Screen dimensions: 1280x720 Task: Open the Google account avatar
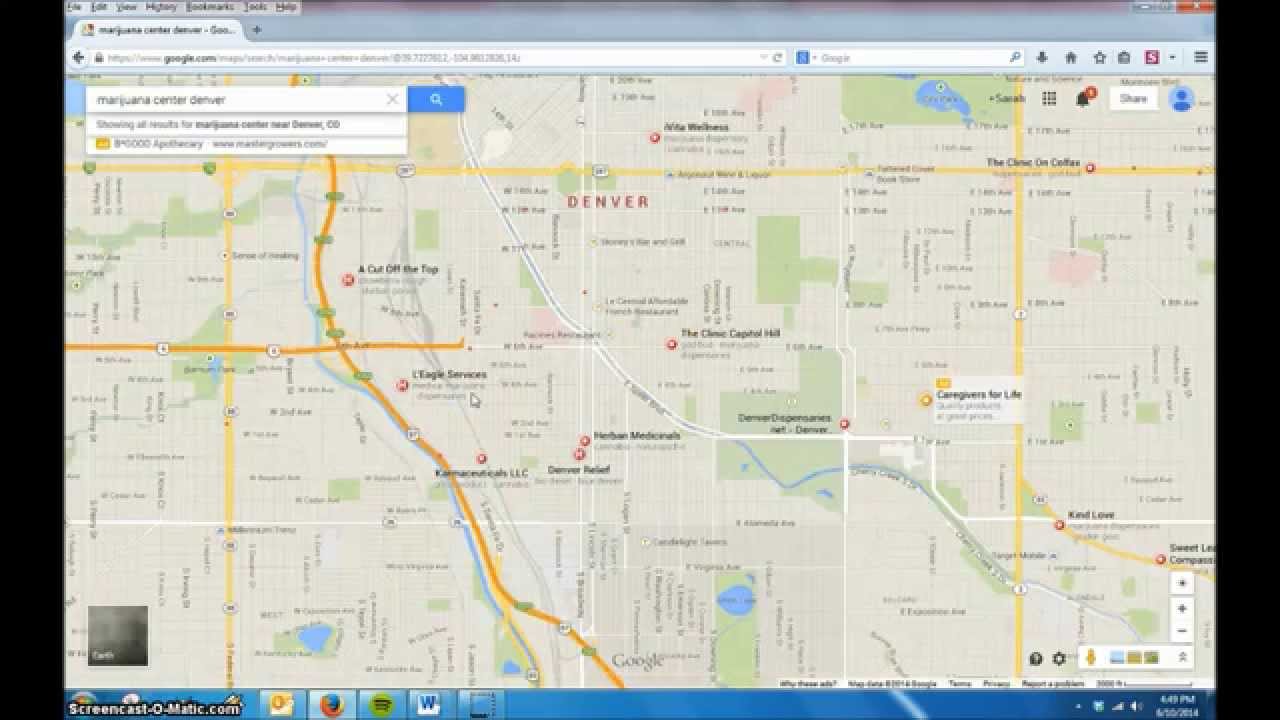point(1182,98)
